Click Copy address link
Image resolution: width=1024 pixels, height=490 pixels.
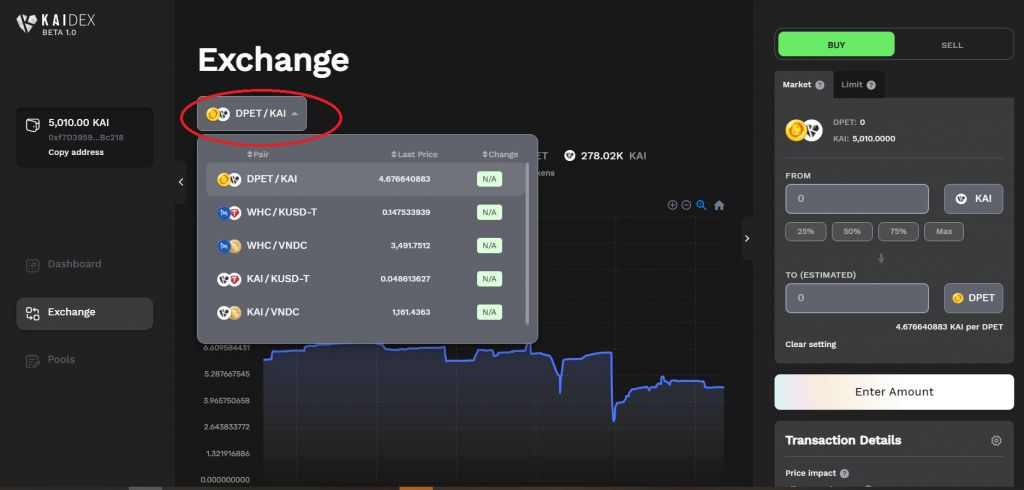coord(76,152)
